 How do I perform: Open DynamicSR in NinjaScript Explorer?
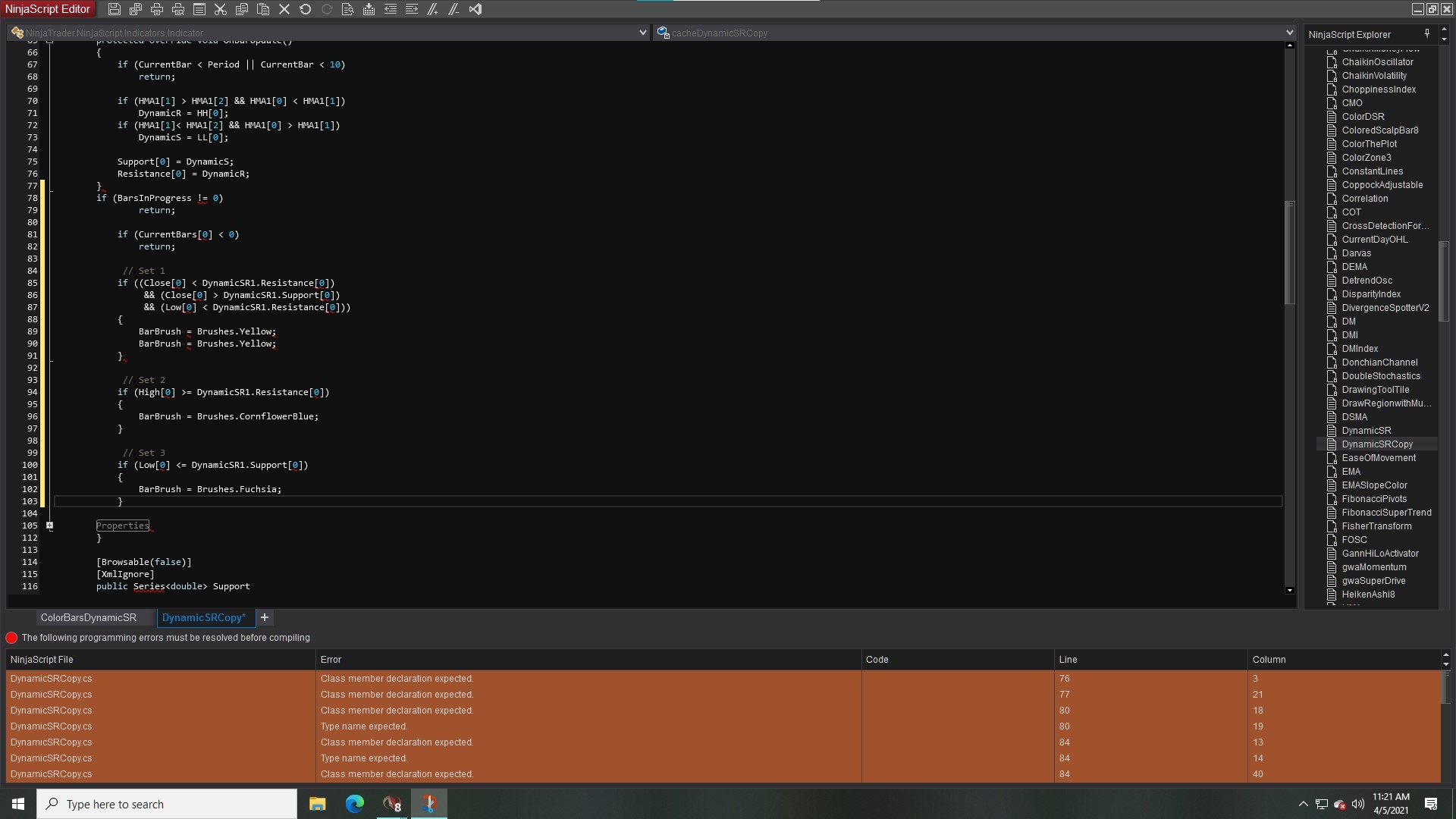[1366, 431]
